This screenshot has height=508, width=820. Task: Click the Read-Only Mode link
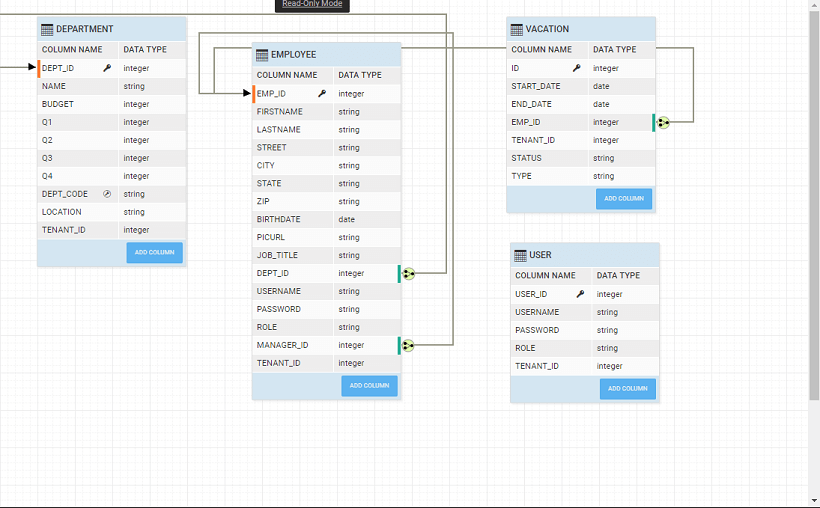tap(312, 4)
